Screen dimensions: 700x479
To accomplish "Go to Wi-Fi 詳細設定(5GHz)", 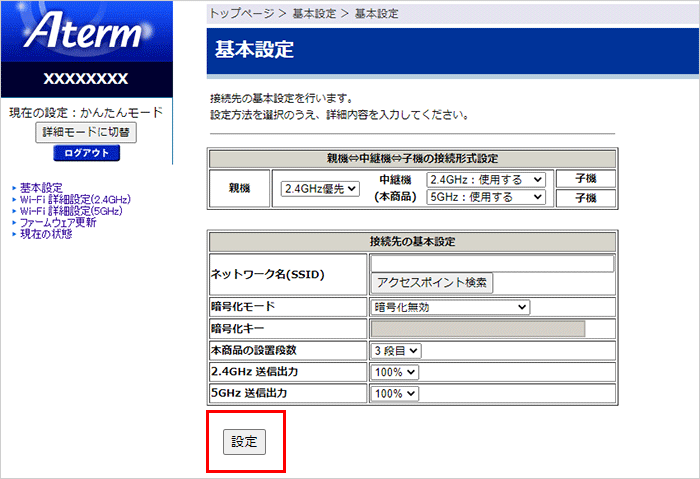I will [x=71, y=211].
